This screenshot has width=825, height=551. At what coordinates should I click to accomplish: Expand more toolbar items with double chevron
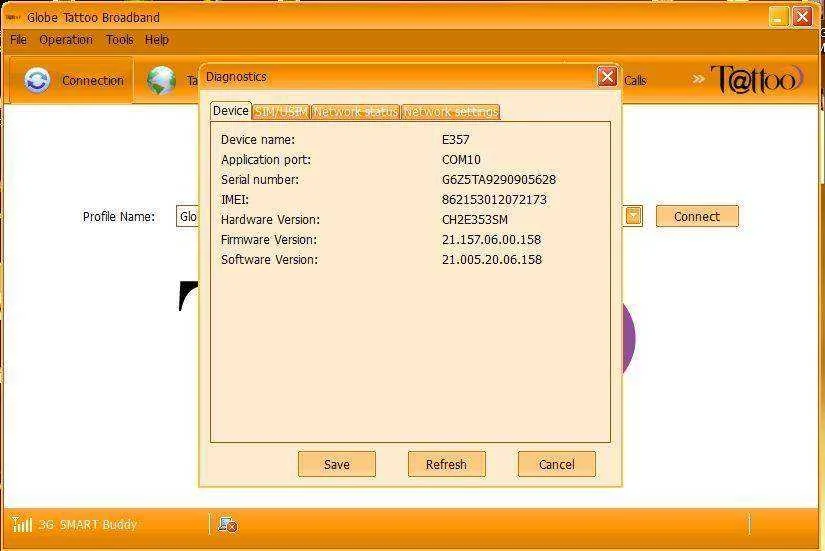(698, 79)
